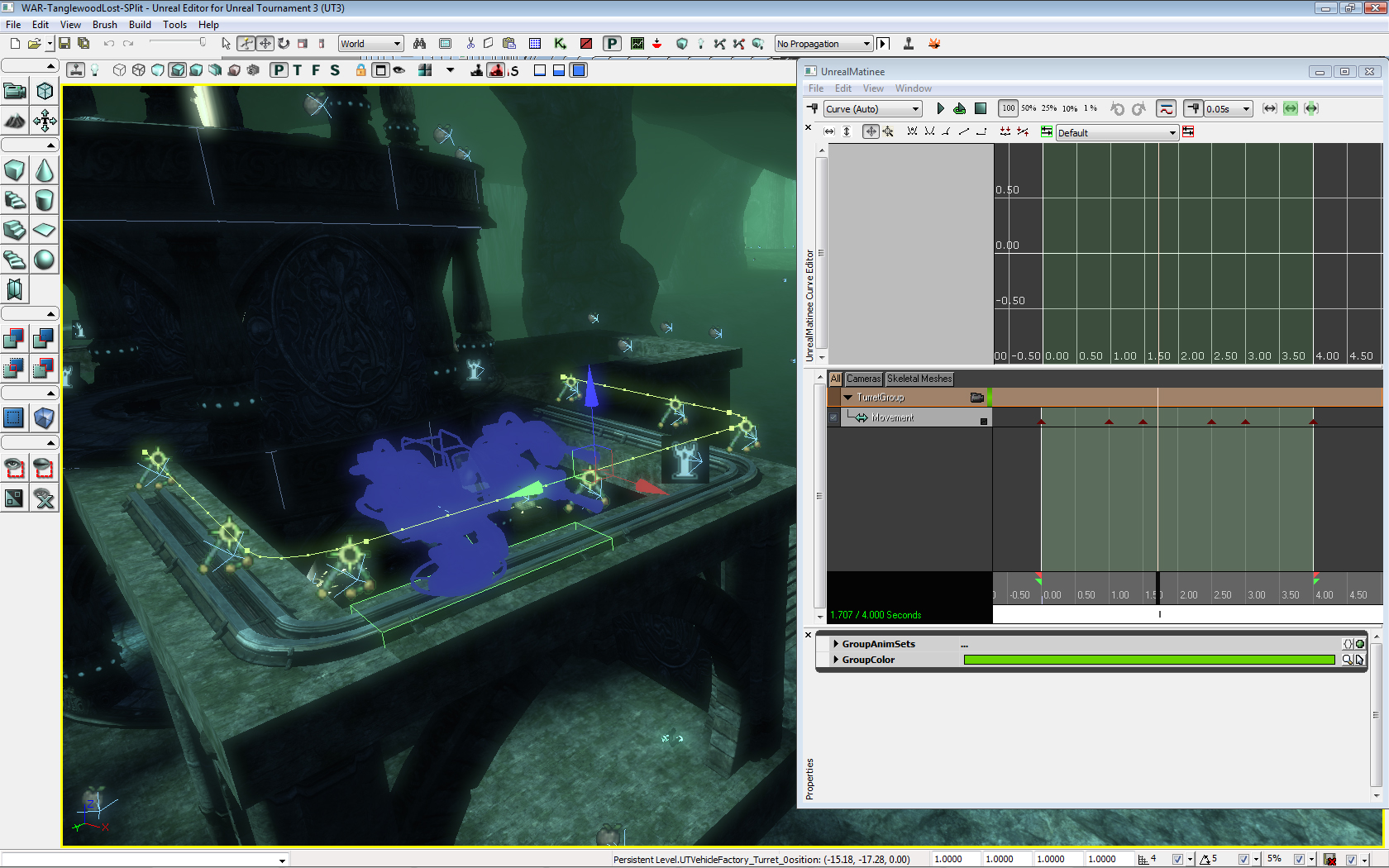Open the 0.05s snap size dropdown
Viewport: 1389px width, 868px height.
pos(1229,108)
